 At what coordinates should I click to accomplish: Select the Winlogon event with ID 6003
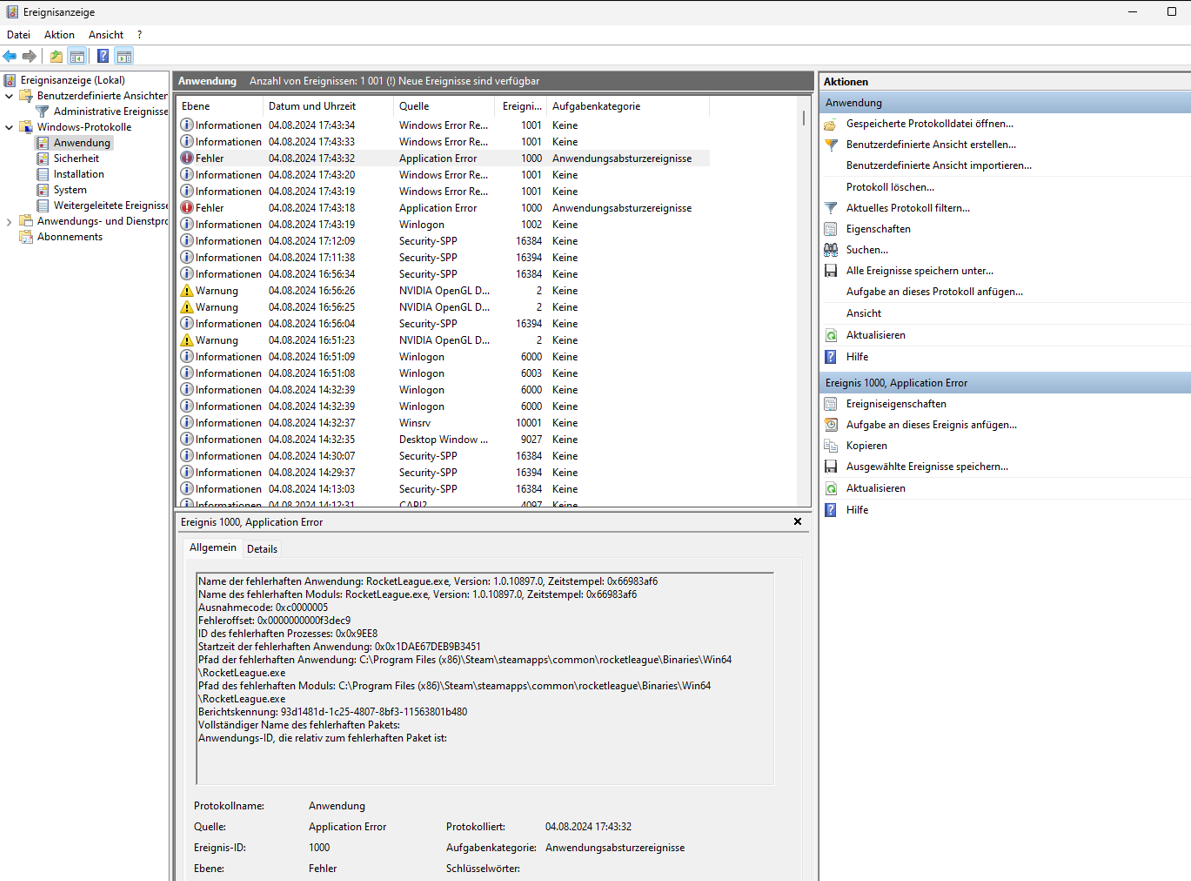[x=444, y=373]
